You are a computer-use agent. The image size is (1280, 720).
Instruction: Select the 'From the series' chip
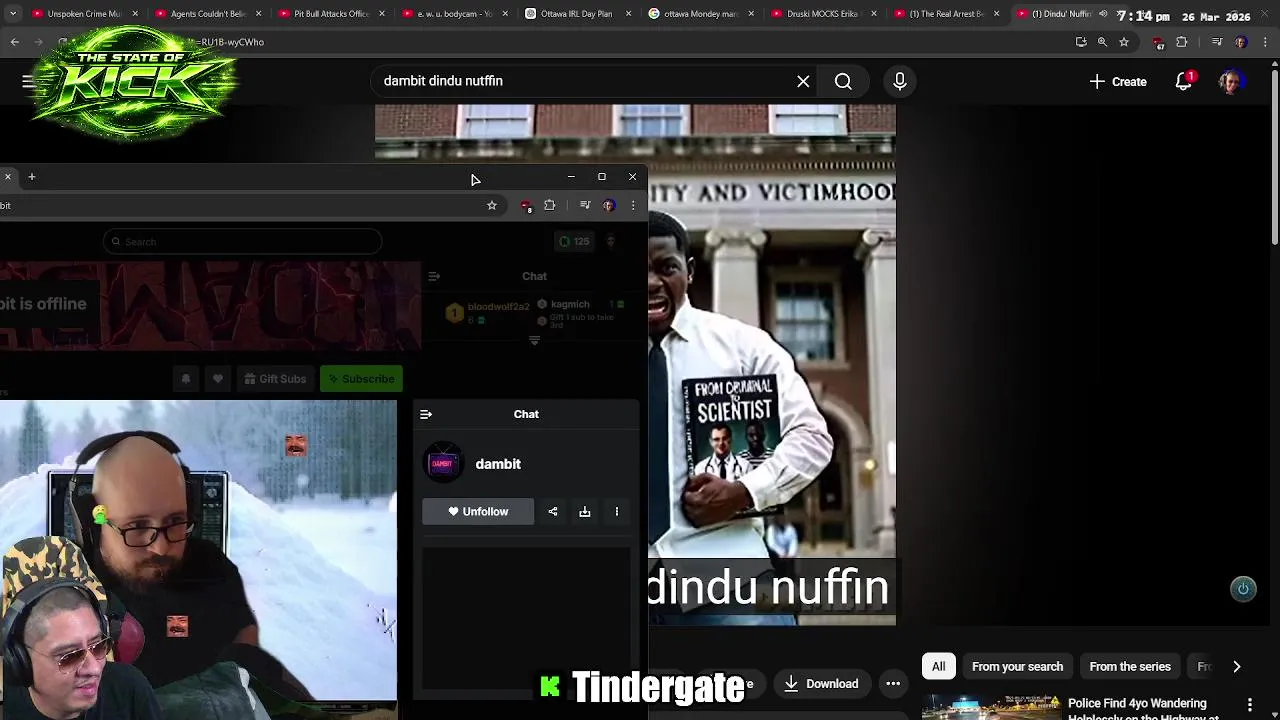(x=1130, y=667)
